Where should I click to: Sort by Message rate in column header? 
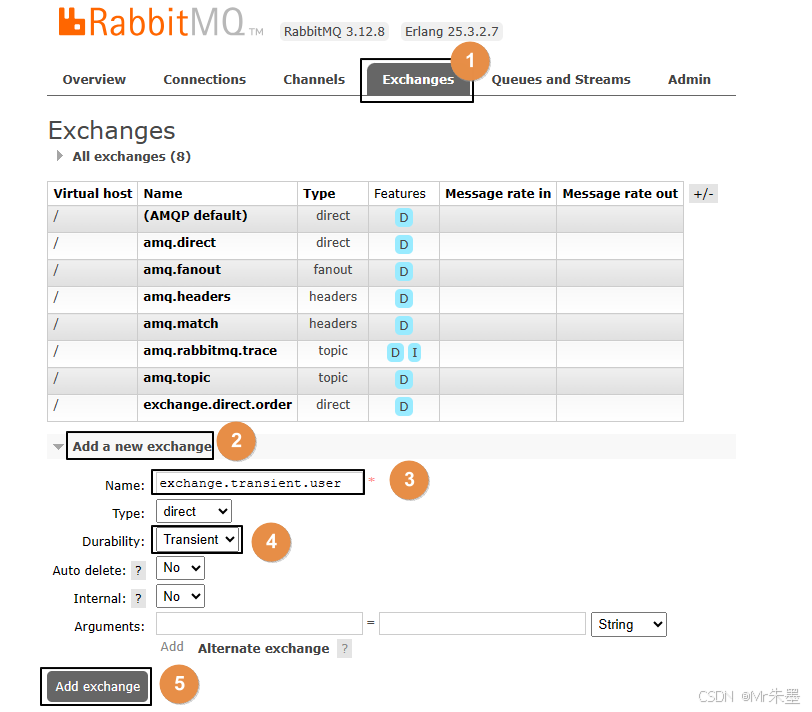[x=498, y=194]
